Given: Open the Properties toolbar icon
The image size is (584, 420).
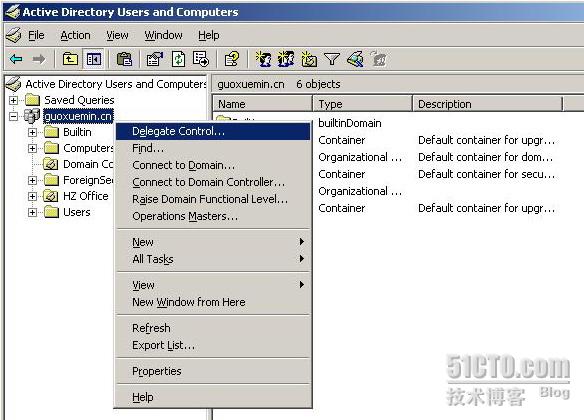Looking at the screenshot, I should click(155, 59).
